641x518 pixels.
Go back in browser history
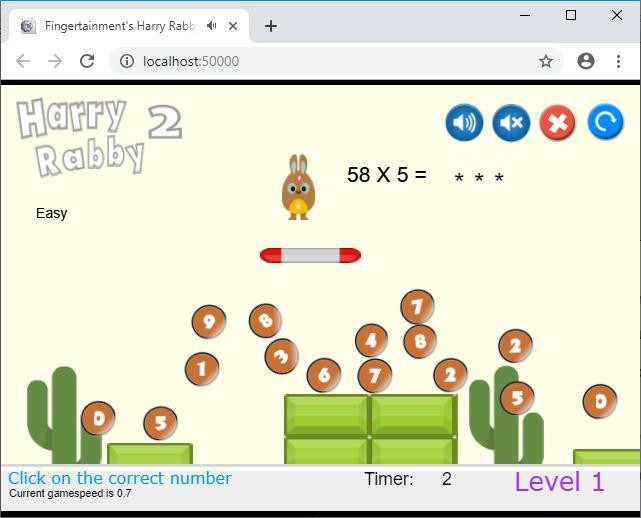point(23,61)
